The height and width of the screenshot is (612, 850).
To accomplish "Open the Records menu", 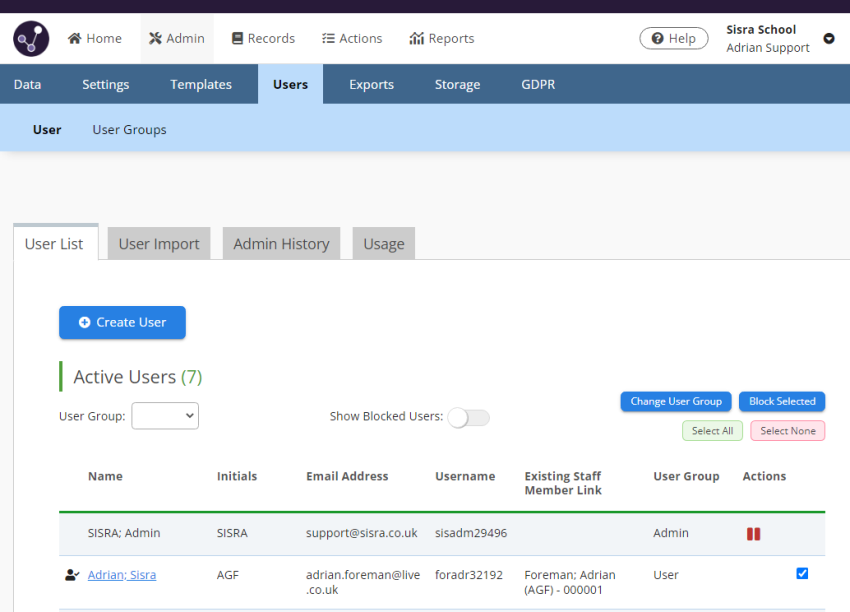I will 263,38.
